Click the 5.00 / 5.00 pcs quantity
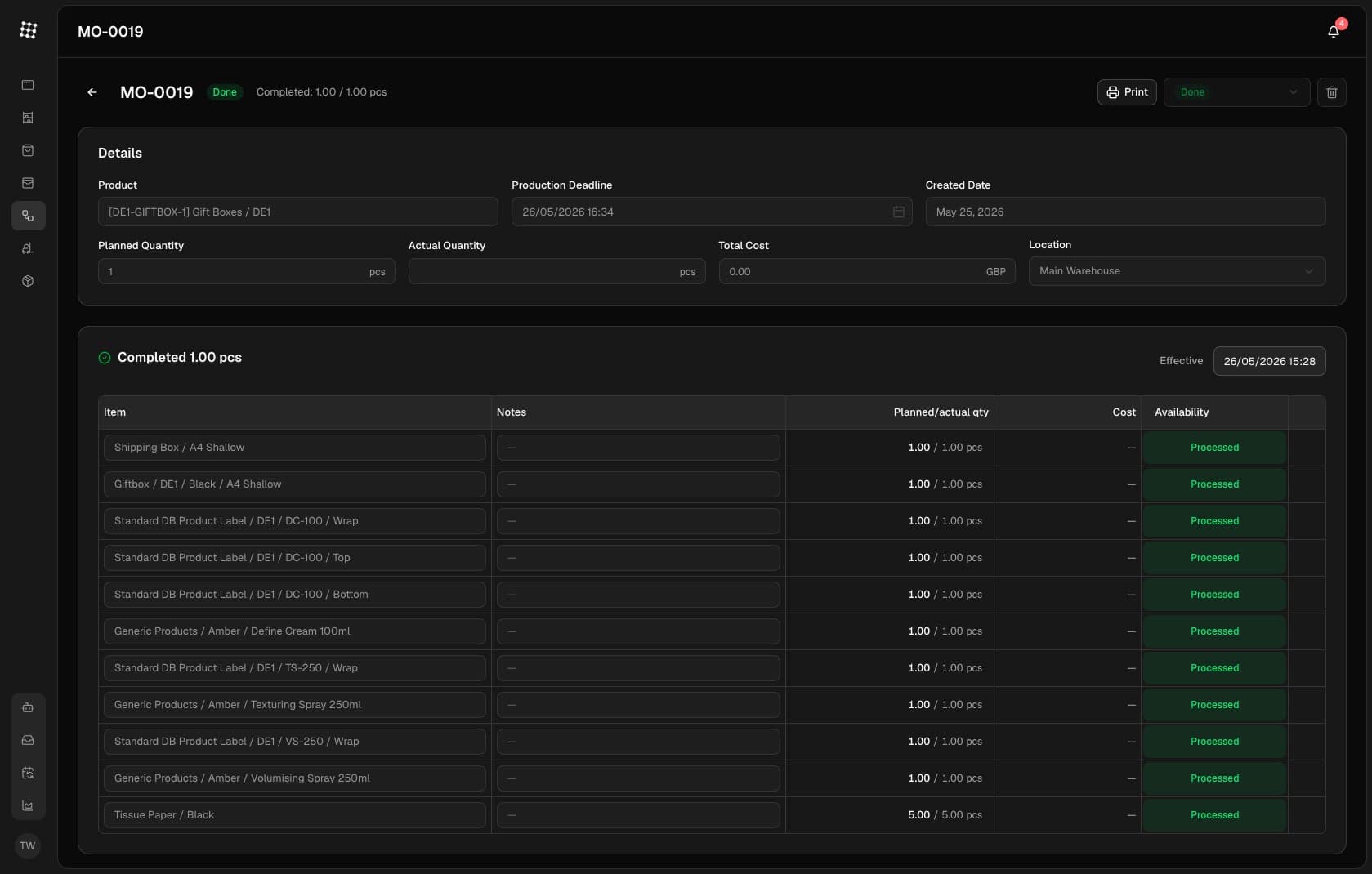Viewport: 1372px width, 874px height. tap(945, 815)
